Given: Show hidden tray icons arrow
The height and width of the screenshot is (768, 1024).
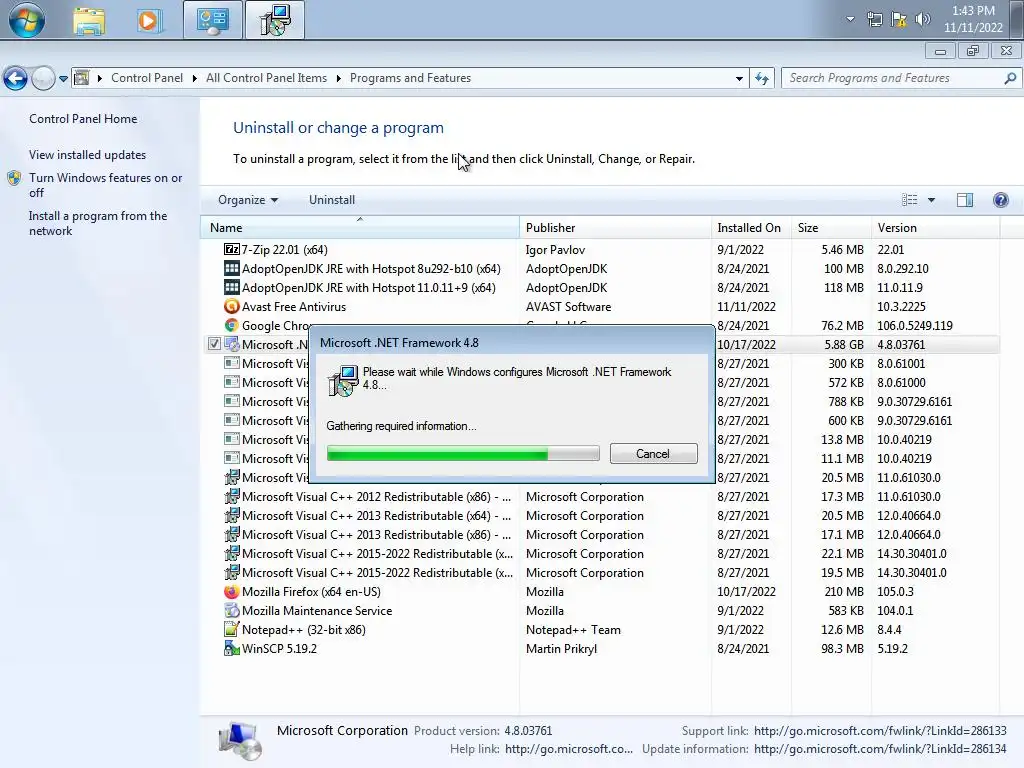Looking at the screenshot, I should (850, 19).
